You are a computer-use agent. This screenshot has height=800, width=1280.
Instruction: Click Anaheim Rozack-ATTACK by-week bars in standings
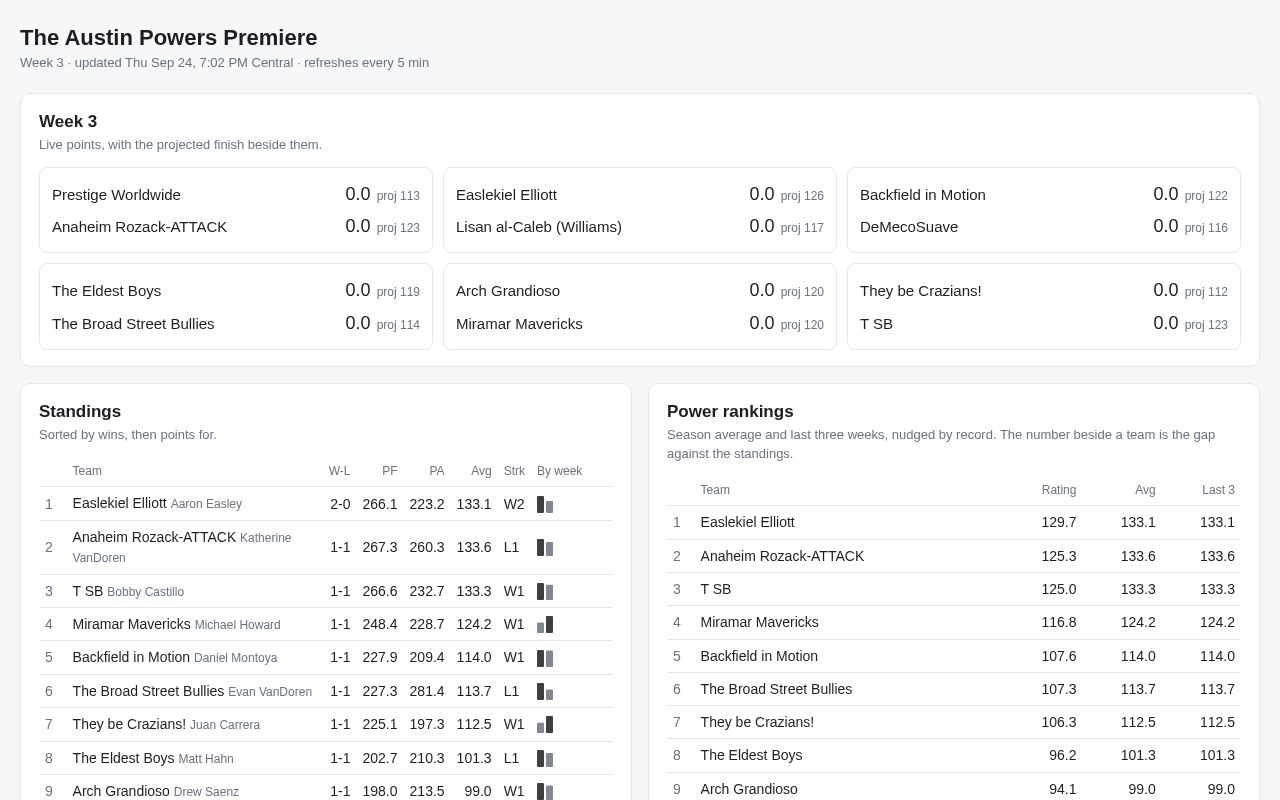pyautogui.click(x=545, y=547)
